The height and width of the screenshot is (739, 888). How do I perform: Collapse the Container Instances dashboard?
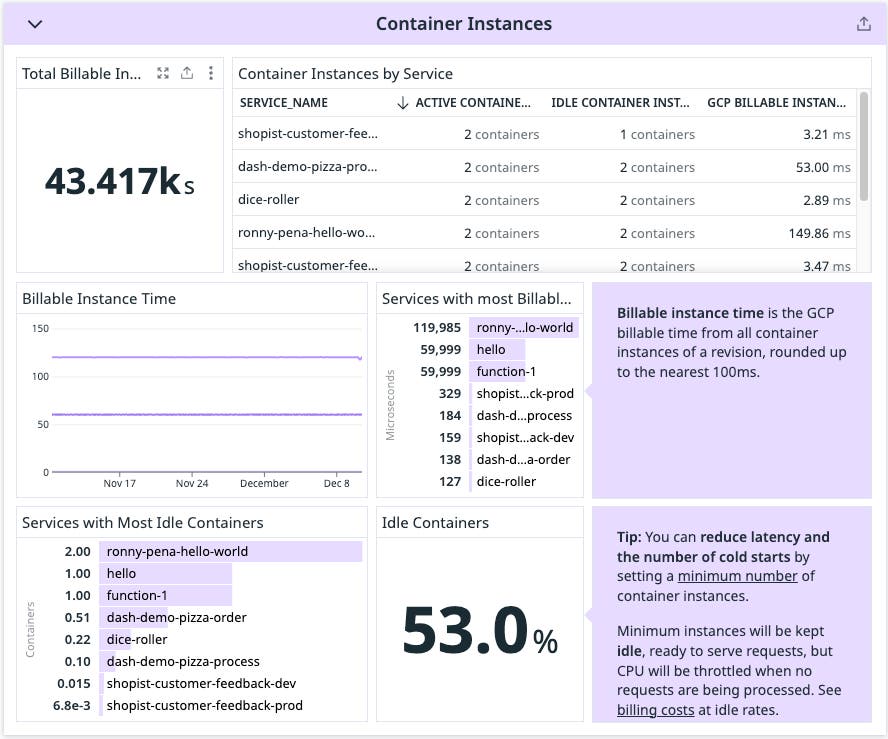coord(35,23)
